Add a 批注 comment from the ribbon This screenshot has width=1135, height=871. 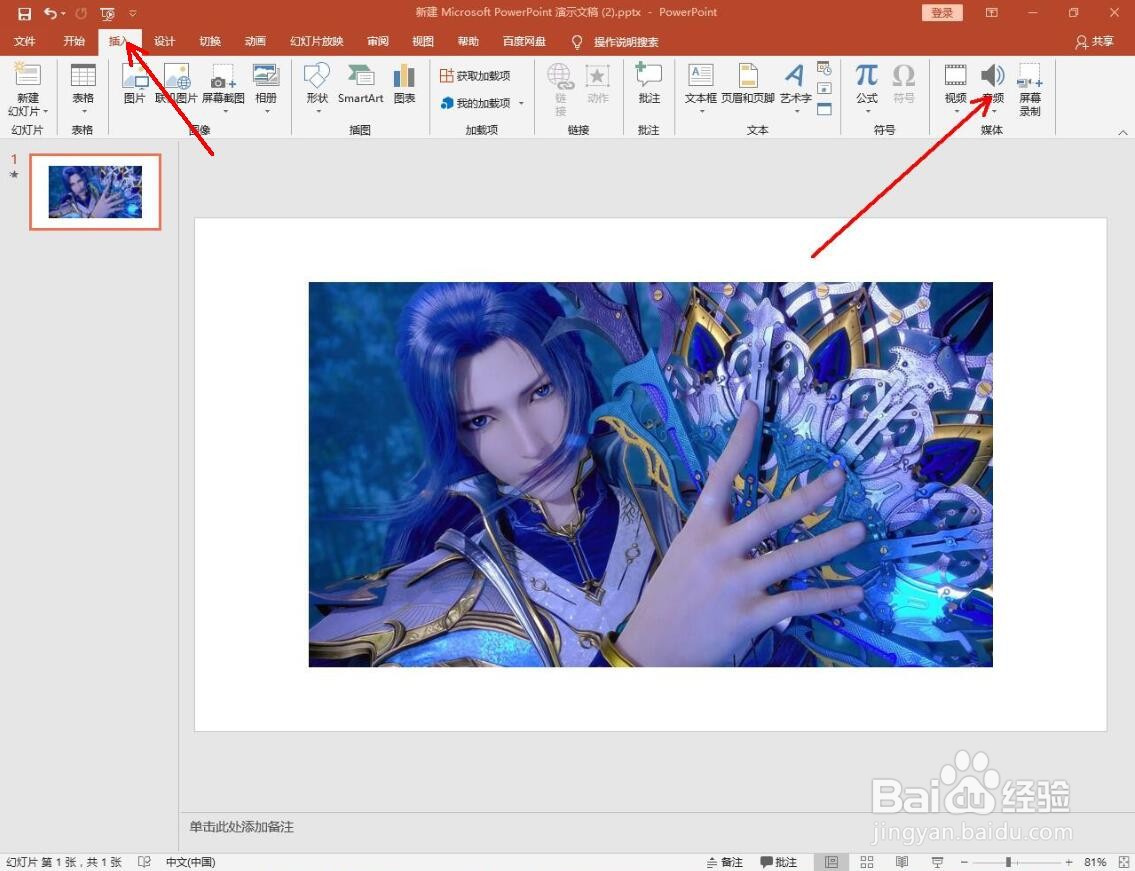point(649,84)
